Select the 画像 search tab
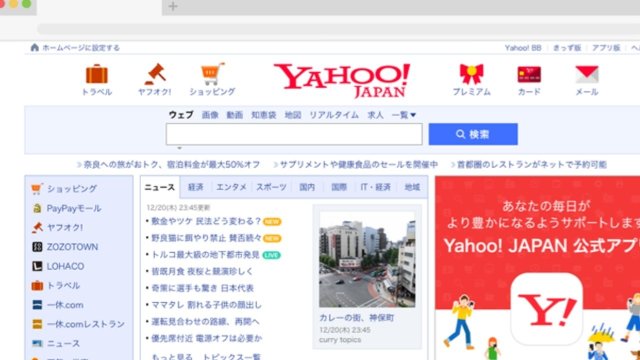 pyautogui.click(x=210, y=115)
